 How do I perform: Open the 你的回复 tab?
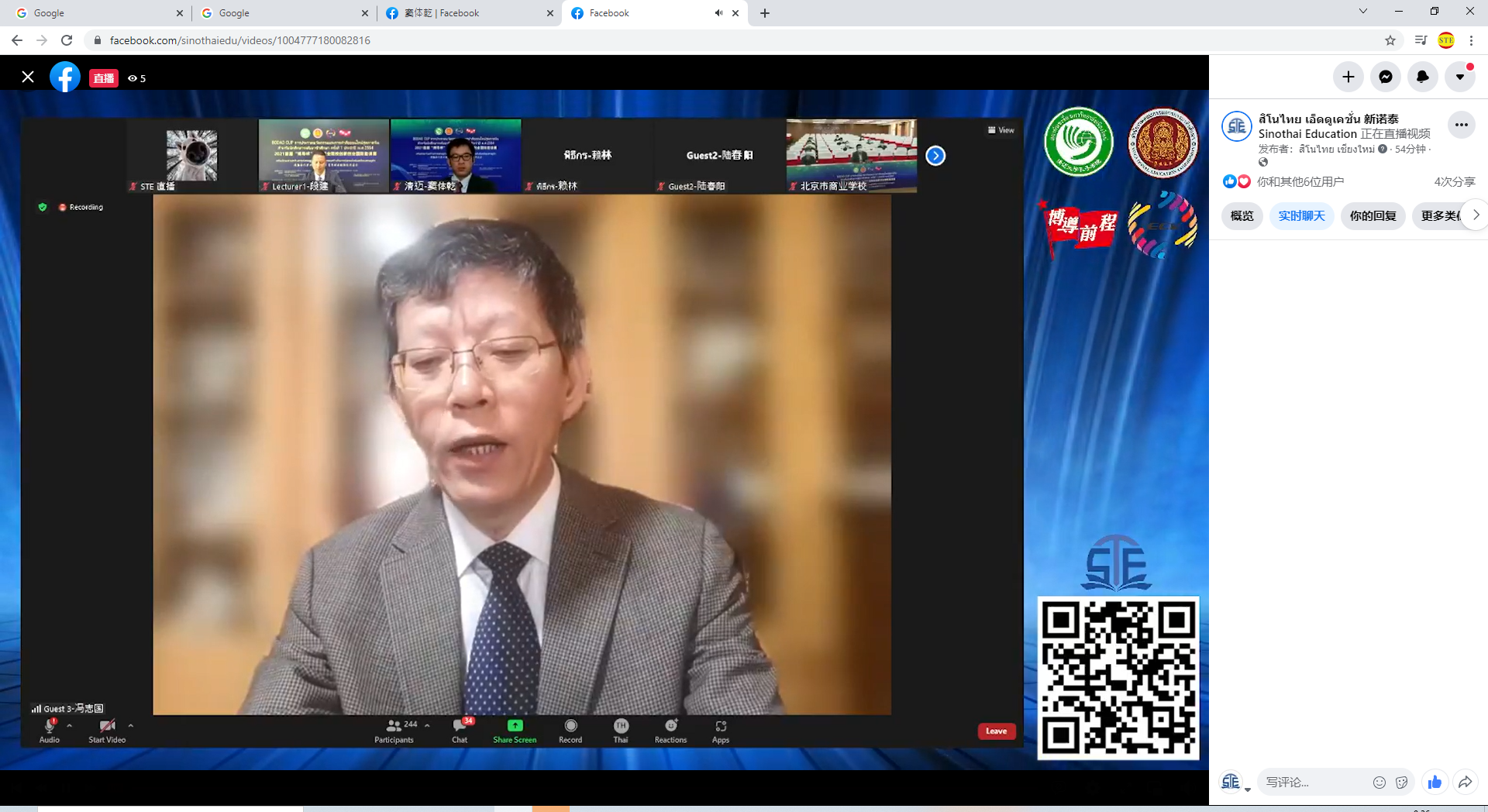pos(1373,215)
